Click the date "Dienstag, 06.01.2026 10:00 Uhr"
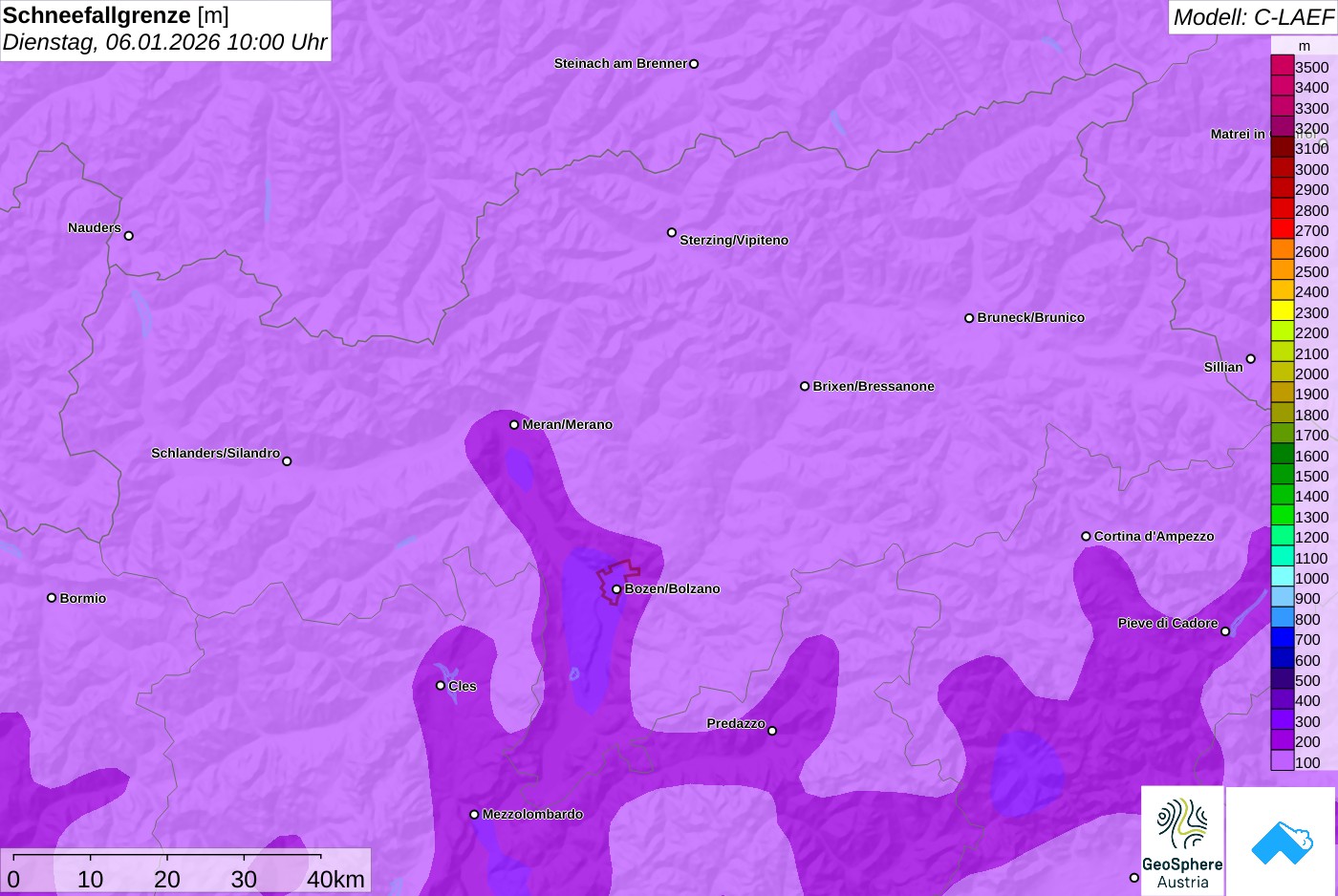The width and height of the screenshot is (1338, 896). [x=164, y=42]
